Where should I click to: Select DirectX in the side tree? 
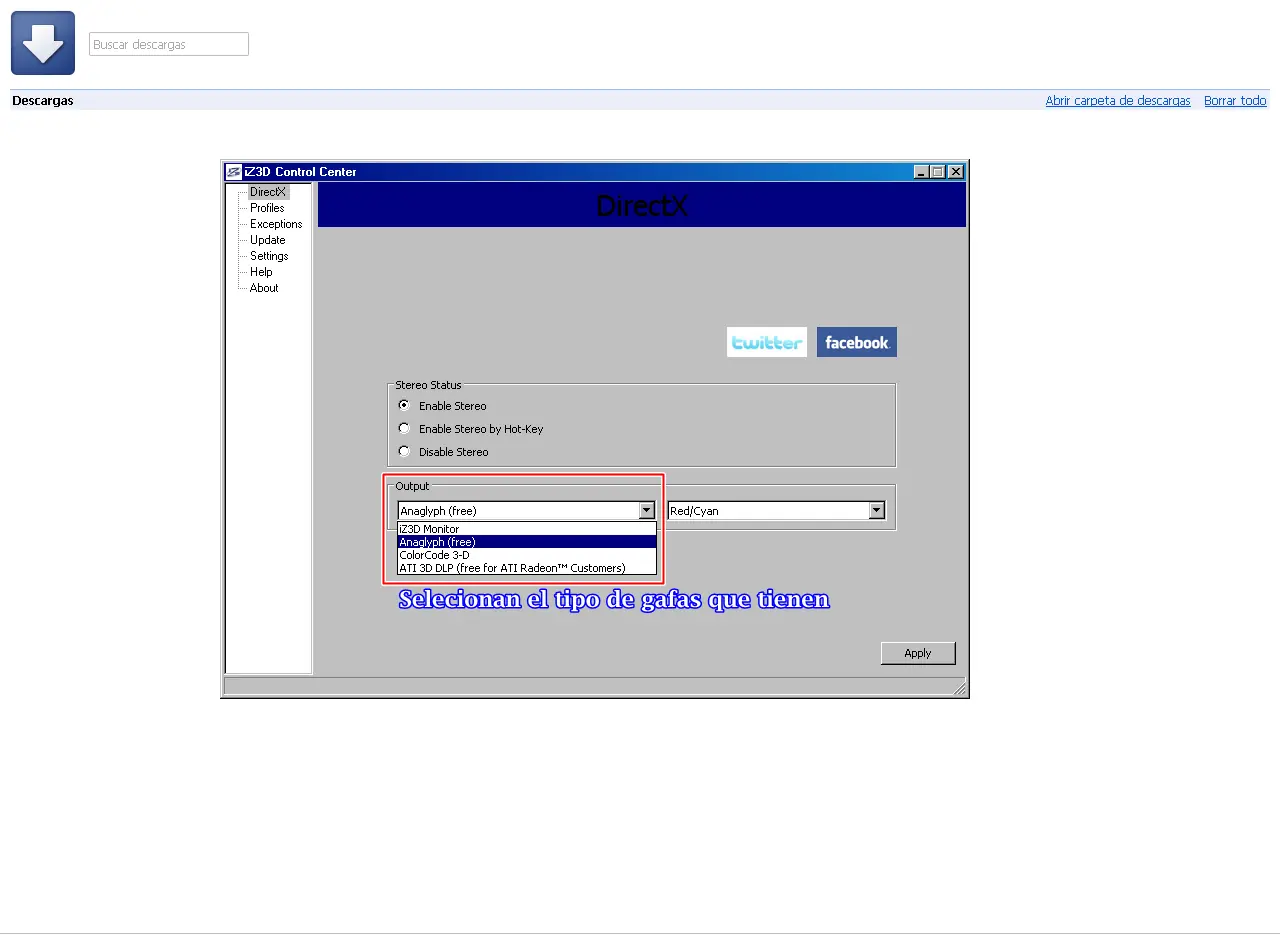pyautogui.click(x=268, y=192)
